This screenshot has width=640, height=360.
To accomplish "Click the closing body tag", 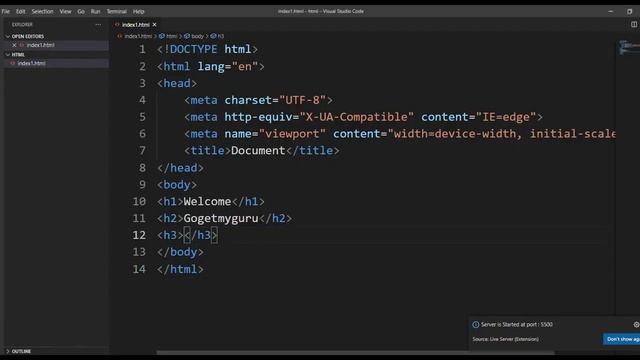I will [180, 252].
